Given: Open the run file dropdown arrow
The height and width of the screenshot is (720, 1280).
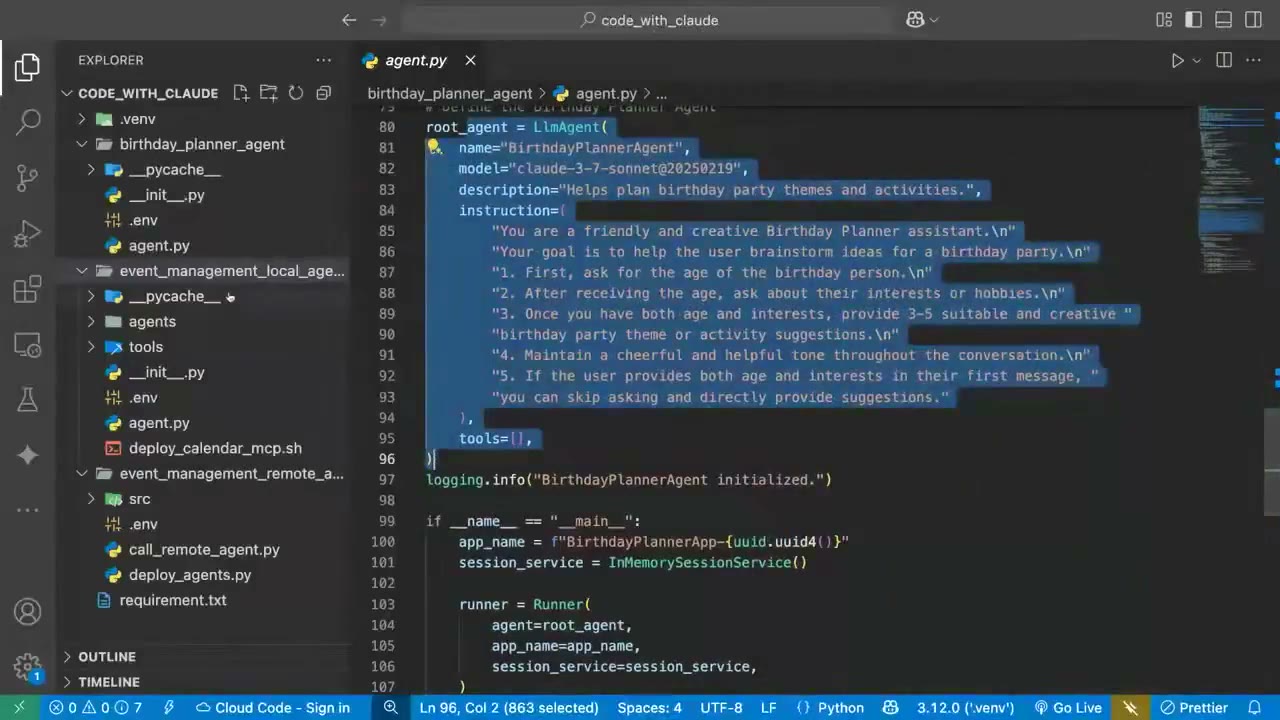Looking at the screenshot, I should [x=1196, y=60].
